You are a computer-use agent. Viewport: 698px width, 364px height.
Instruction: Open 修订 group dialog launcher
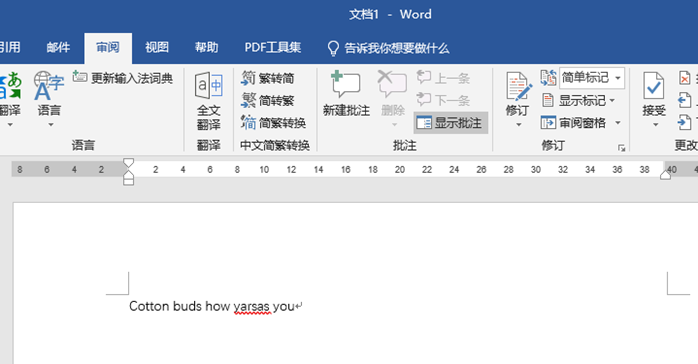pos(621,147)
